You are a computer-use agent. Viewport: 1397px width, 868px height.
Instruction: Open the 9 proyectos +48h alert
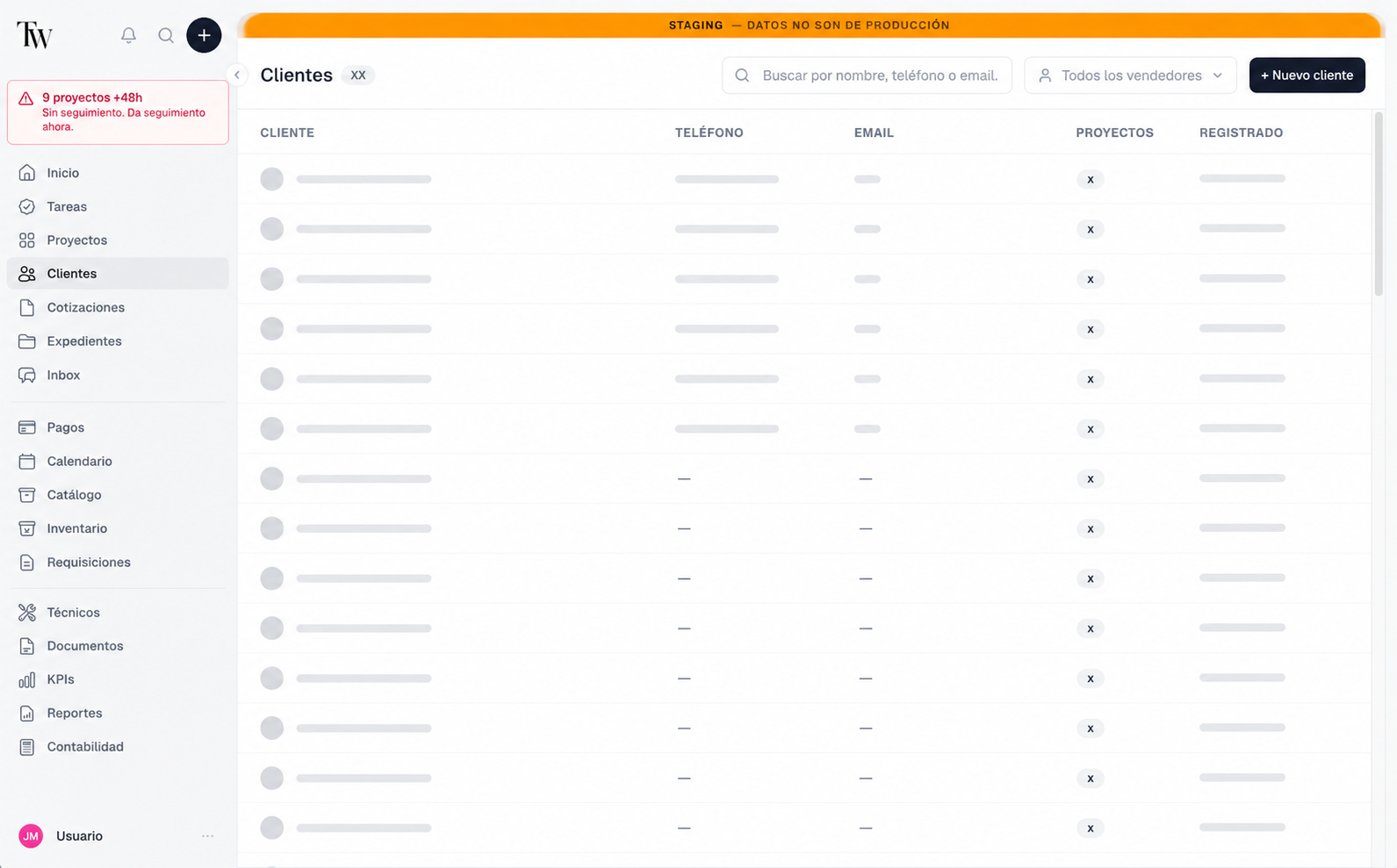(x=118, y=112)
